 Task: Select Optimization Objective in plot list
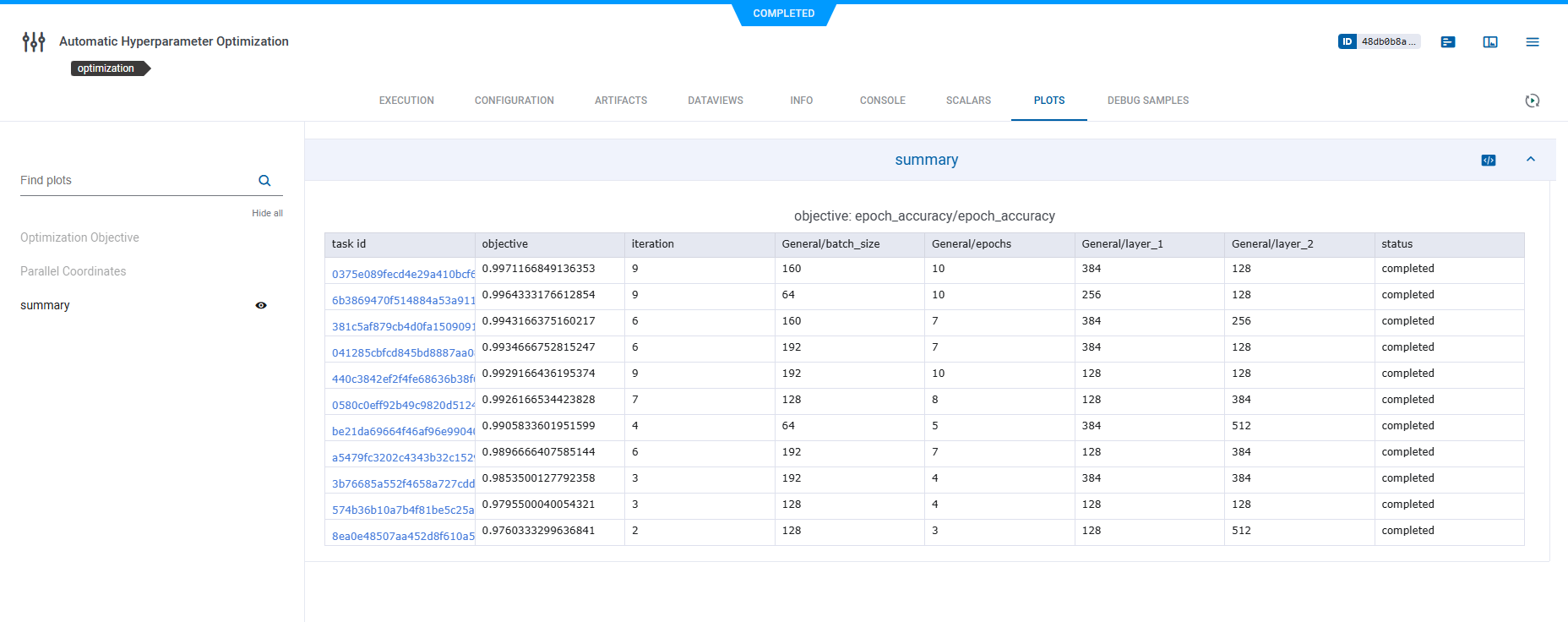pos(79,237)
